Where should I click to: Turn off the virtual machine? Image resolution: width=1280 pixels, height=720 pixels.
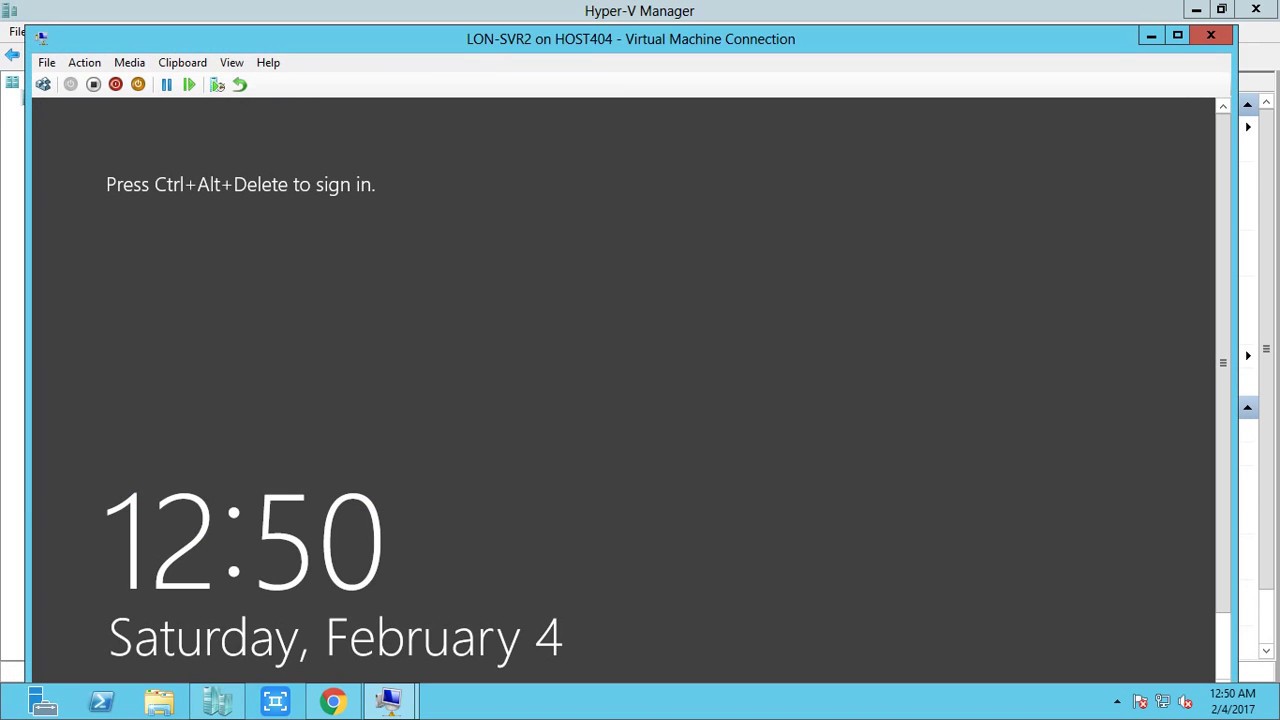coord(93,85)
